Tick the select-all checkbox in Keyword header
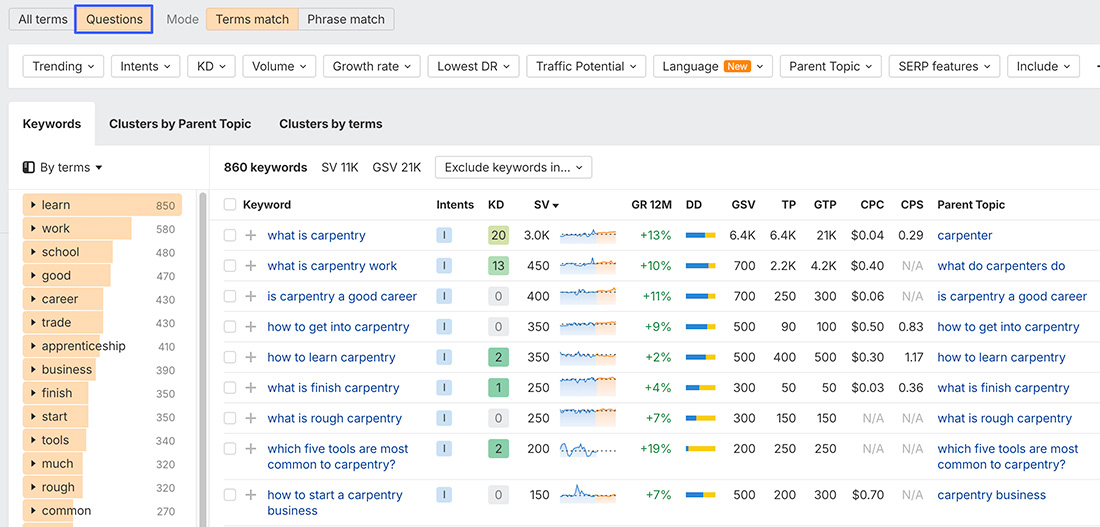 coord(230,205)
